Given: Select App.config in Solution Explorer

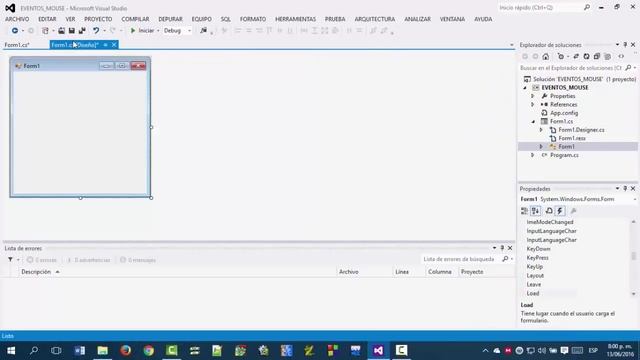Looking at the screenshot, I should click(564, 113).
